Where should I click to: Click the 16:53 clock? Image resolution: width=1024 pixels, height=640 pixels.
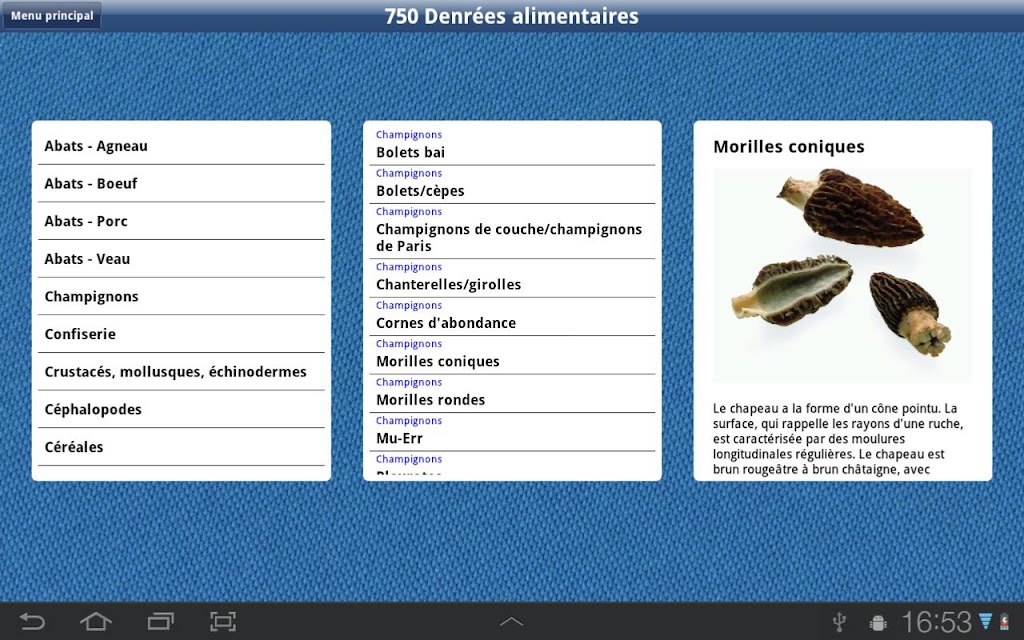tap(937, 622)
